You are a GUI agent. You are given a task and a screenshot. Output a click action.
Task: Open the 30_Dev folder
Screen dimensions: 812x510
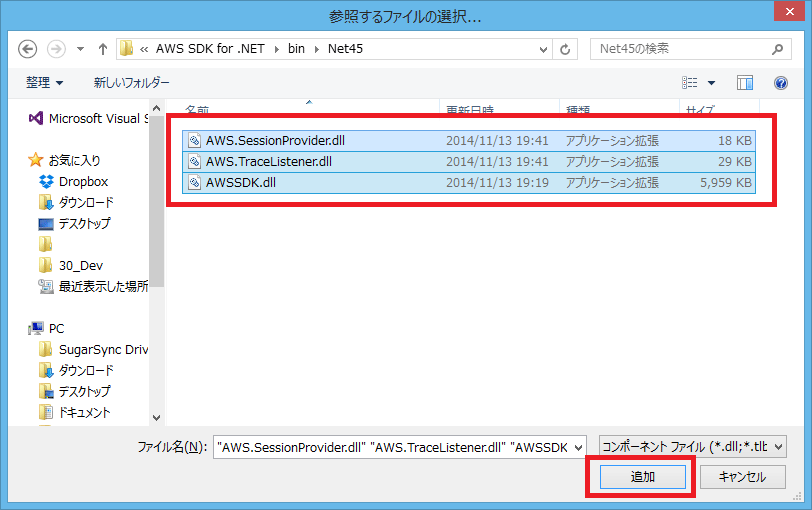pyautogui.click(x=71, y=266)
